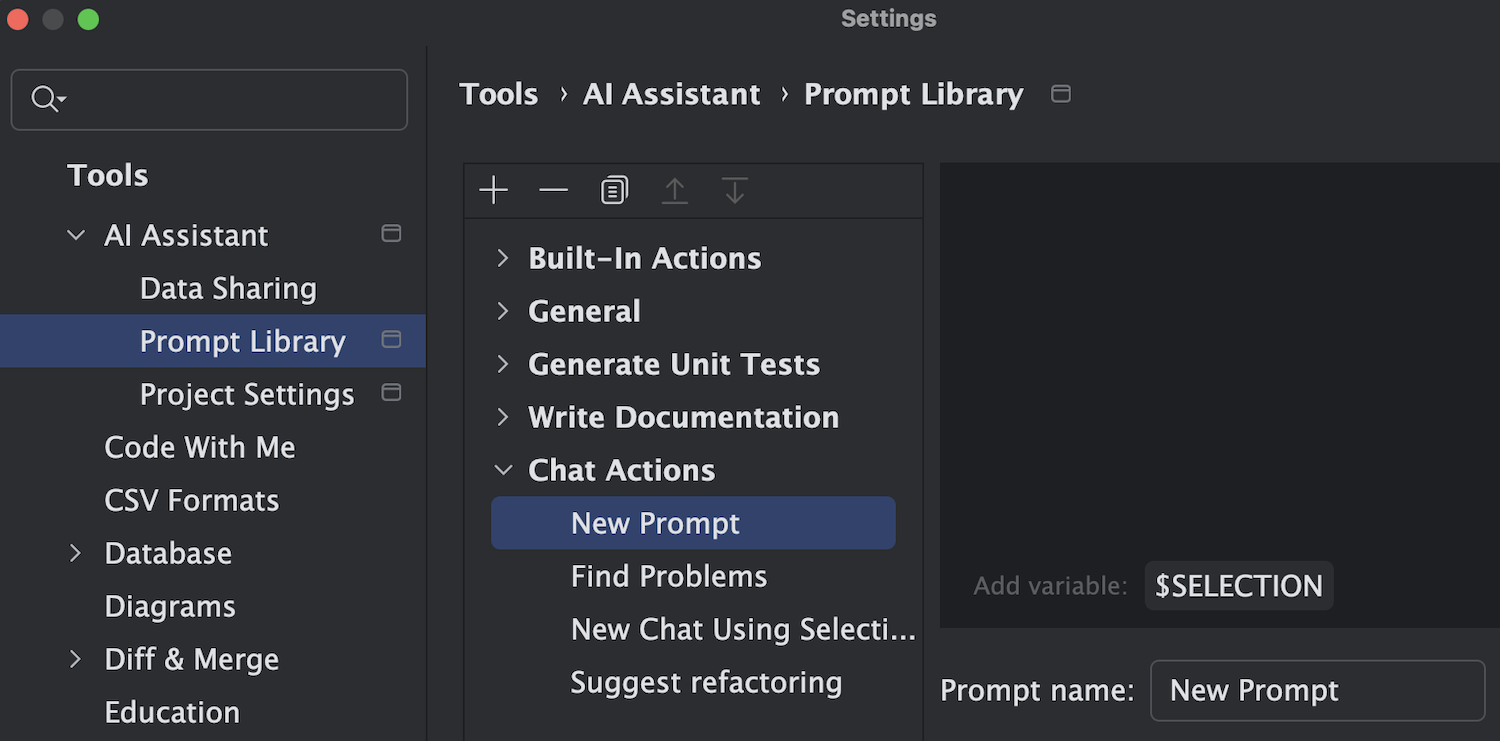Collapse the Chat Actions group
Screen dimensions: 1500x741
pos(503,470)
